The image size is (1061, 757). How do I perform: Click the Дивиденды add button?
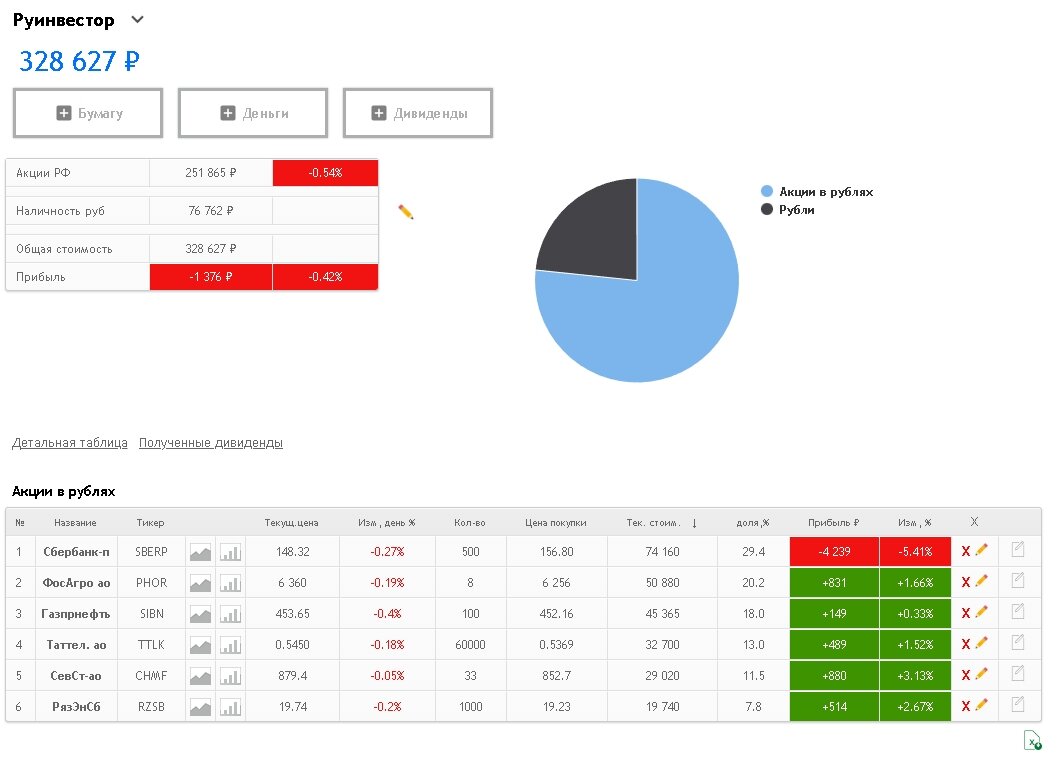[417, 113]
